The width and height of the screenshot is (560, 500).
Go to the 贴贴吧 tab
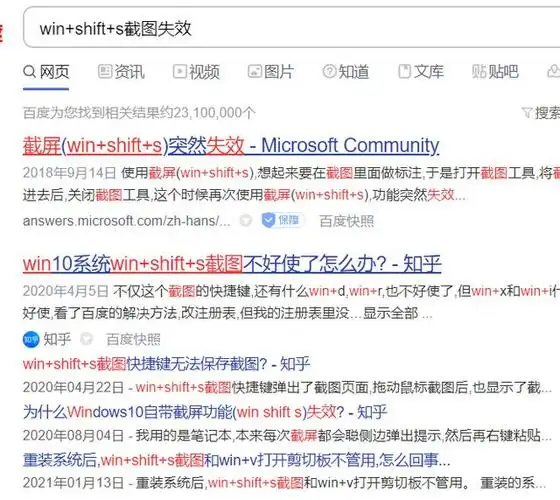point(495,72)
